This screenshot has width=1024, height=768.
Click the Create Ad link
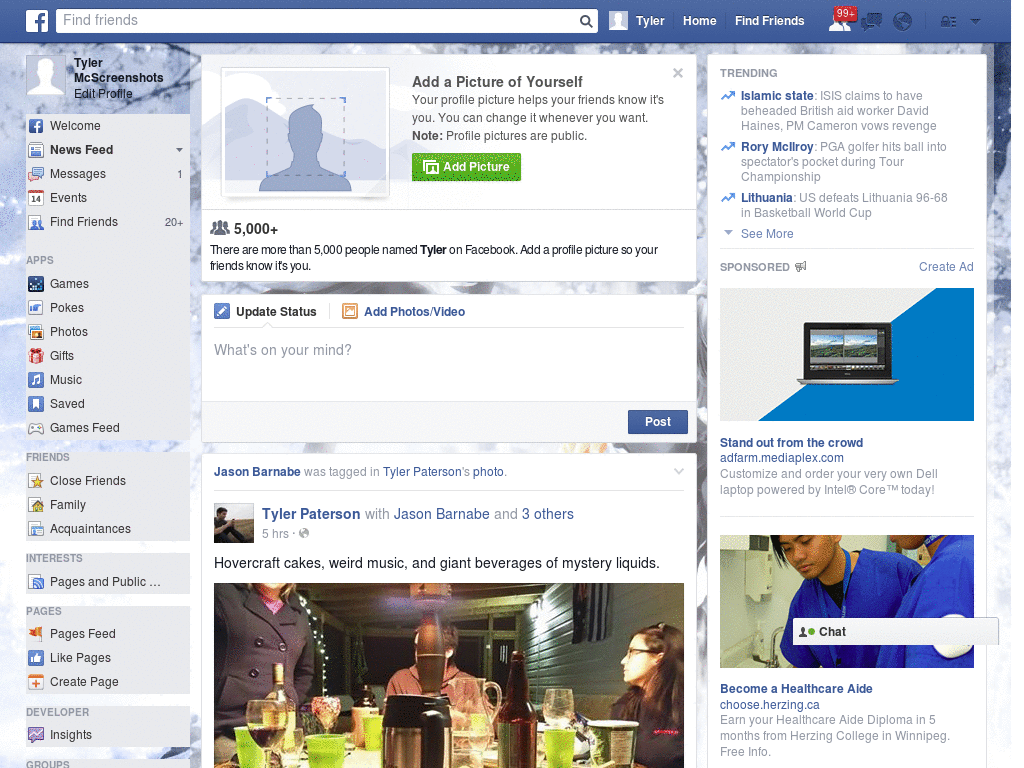tap(946, 267)
